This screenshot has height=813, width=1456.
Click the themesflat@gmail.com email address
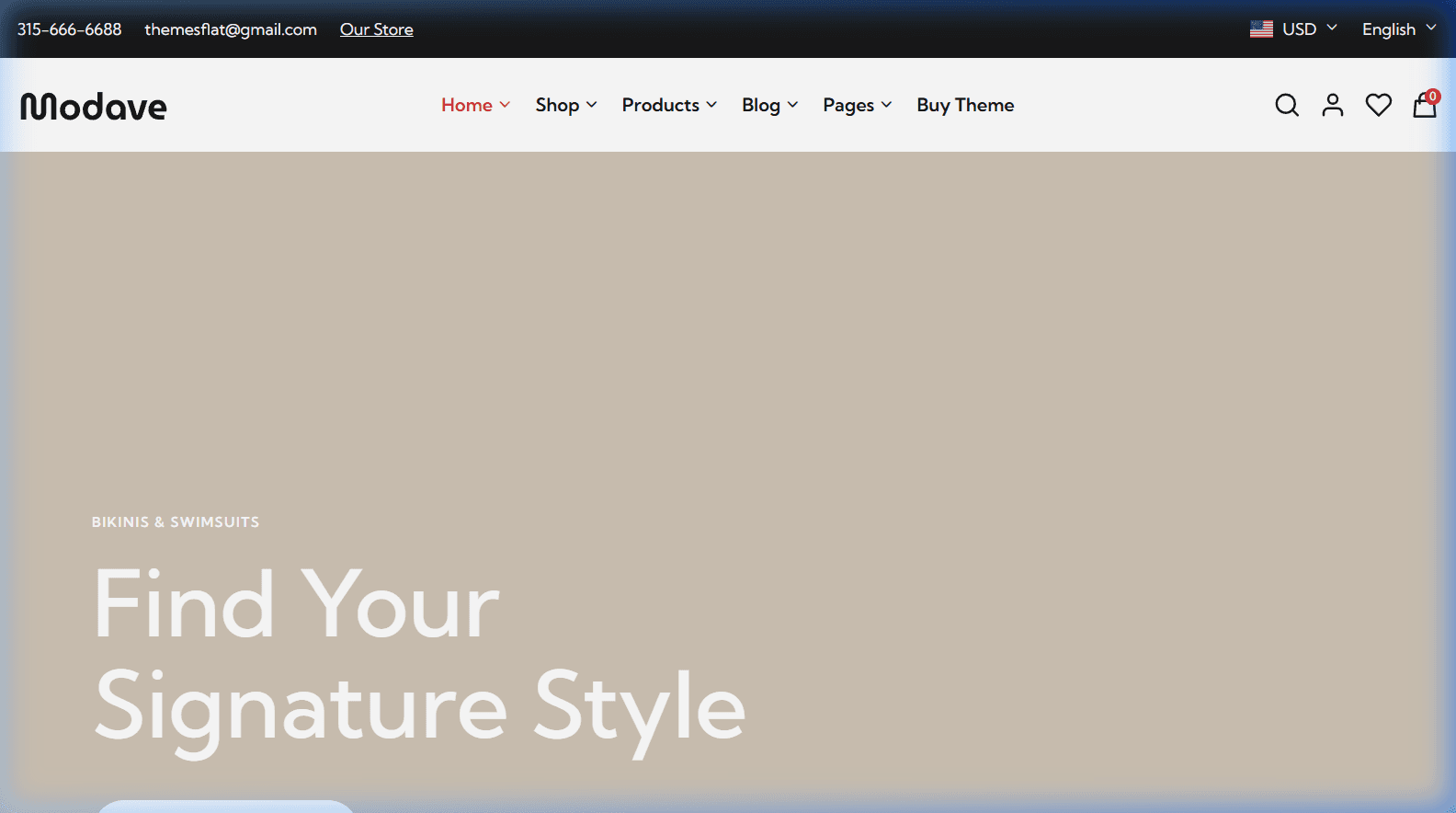point(231,29)
